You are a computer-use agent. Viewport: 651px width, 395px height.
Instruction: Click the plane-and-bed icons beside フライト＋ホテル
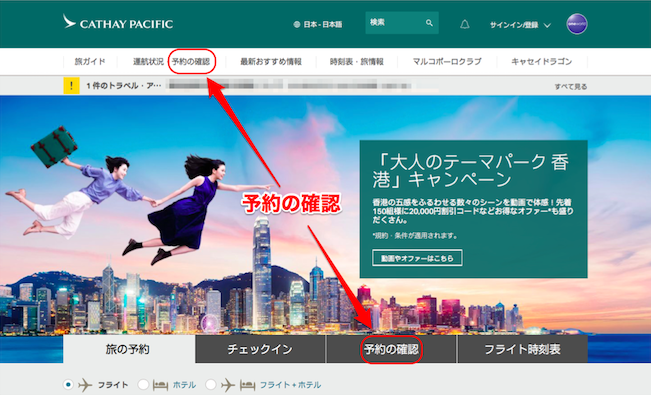point(238,385)
